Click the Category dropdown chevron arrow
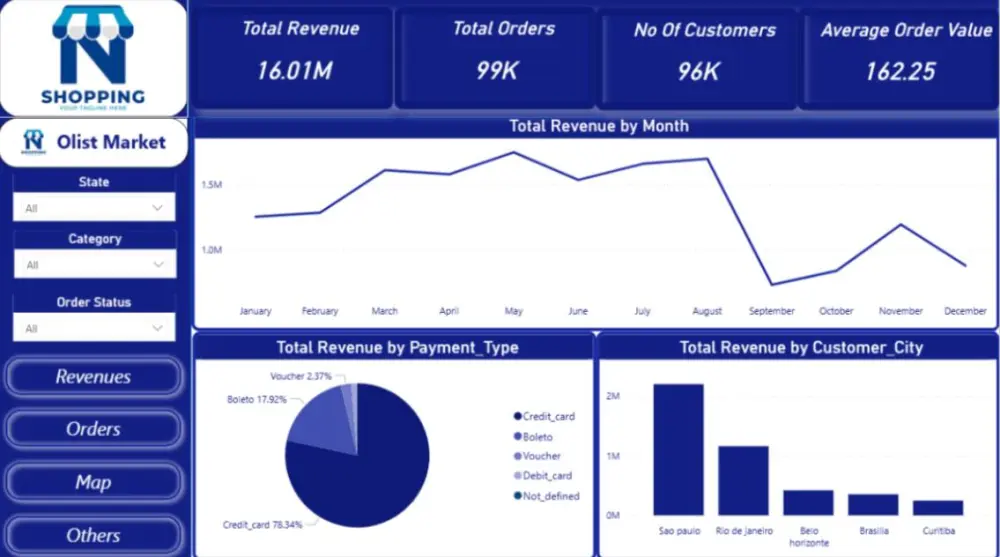 pyautogui.click(x=158, y=264)
